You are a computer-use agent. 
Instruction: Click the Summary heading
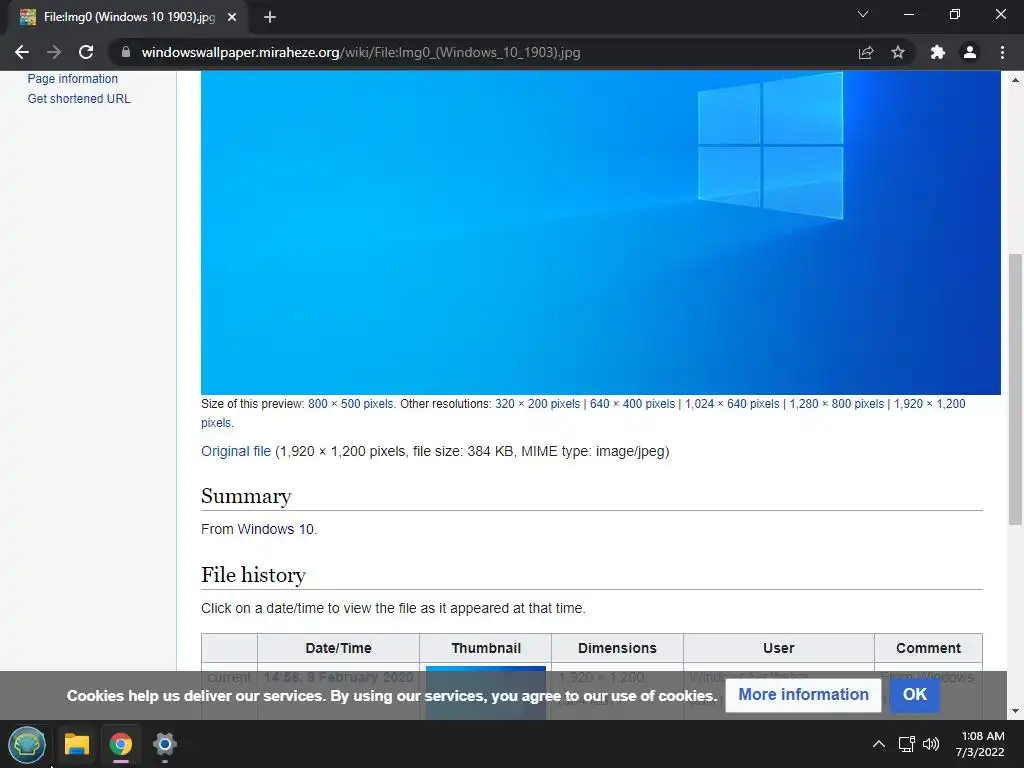pyautogui.click(x=246, y=496)
